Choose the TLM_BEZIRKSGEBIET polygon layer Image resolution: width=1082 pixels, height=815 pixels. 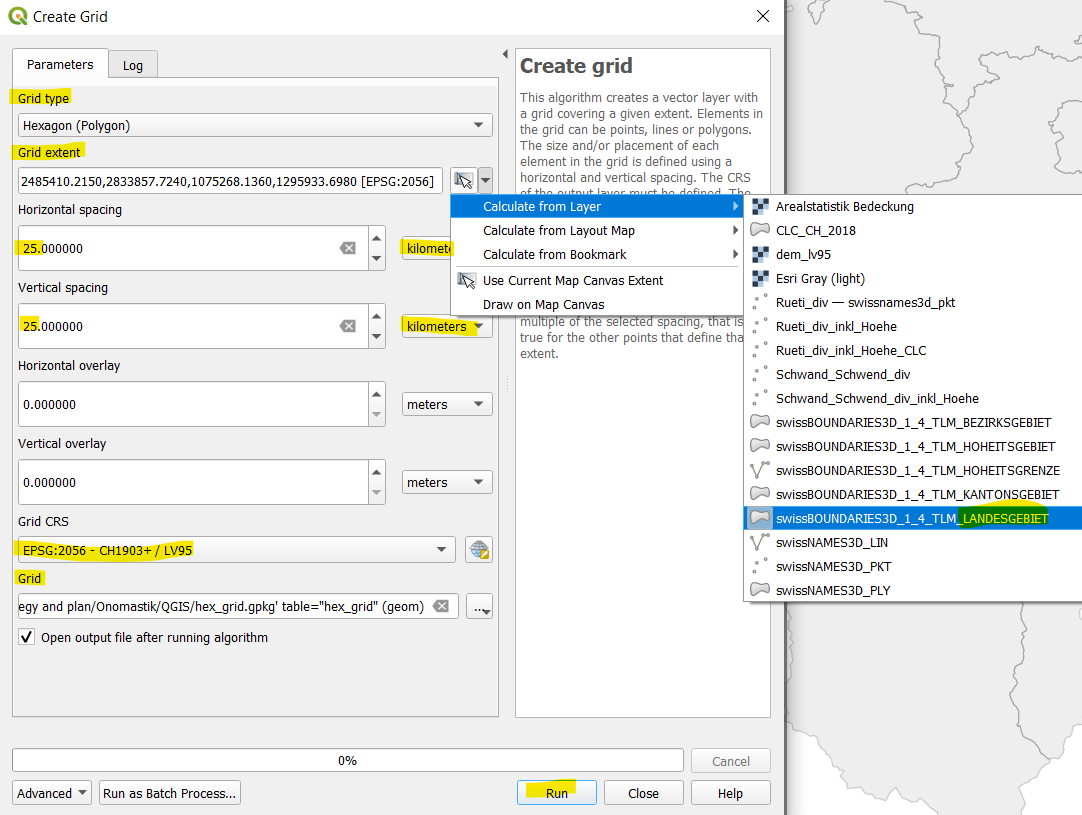tap(913, 422)
